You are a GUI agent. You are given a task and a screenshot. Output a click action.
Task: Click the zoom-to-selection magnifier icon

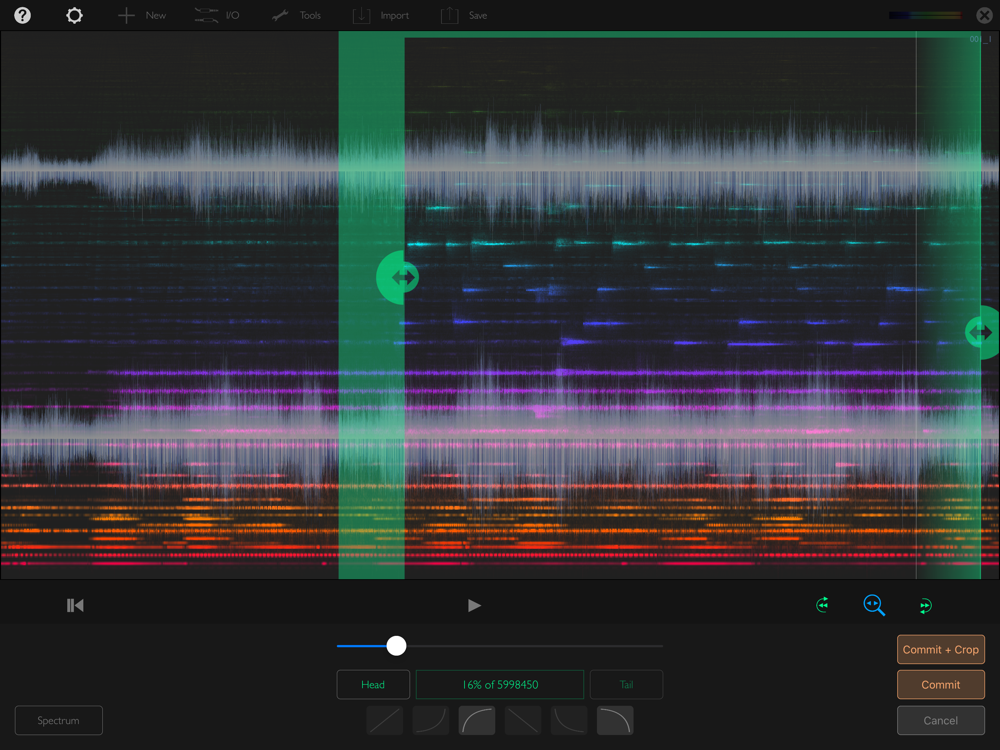(x=874, y=605)
